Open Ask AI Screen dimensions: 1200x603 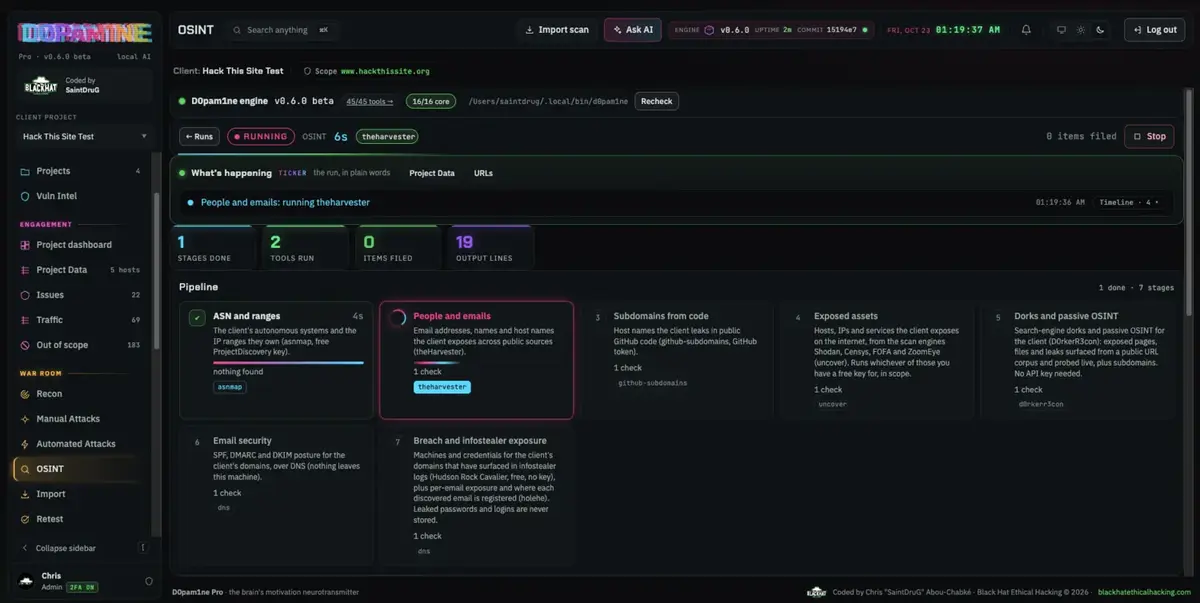pos(632,30)
